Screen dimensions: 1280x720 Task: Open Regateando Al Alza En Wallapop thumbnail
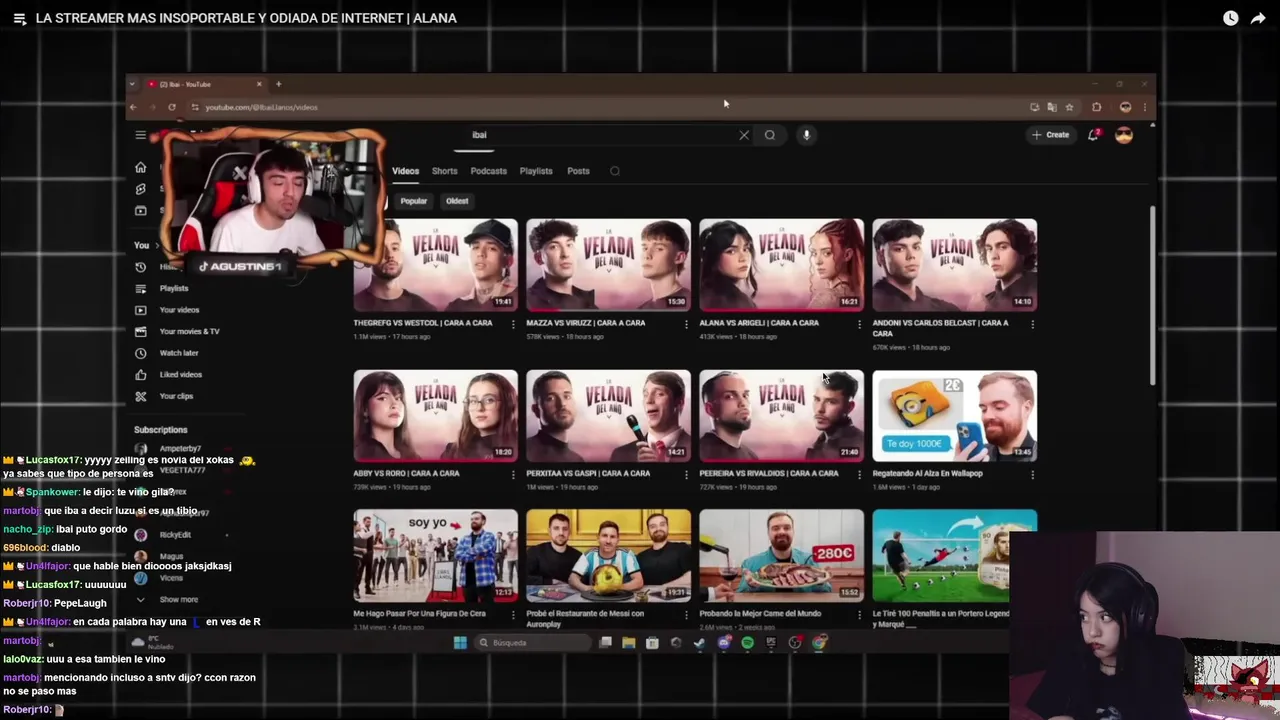click(x=955, y=416)
